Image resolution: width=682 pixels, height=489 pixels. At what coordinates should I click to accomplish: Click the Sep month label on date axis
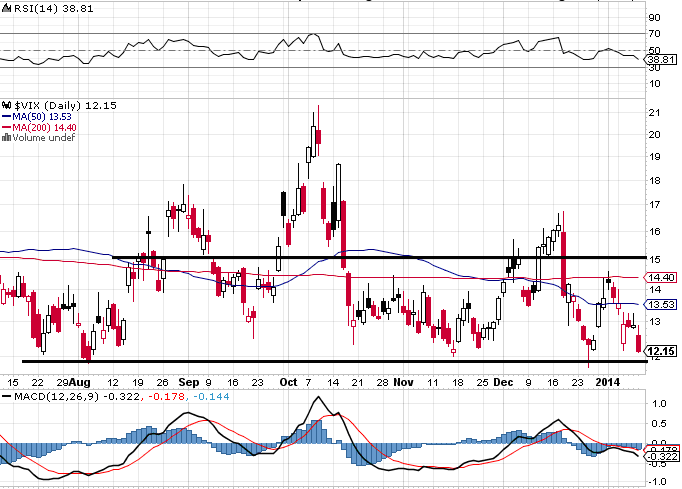[189, 382]
